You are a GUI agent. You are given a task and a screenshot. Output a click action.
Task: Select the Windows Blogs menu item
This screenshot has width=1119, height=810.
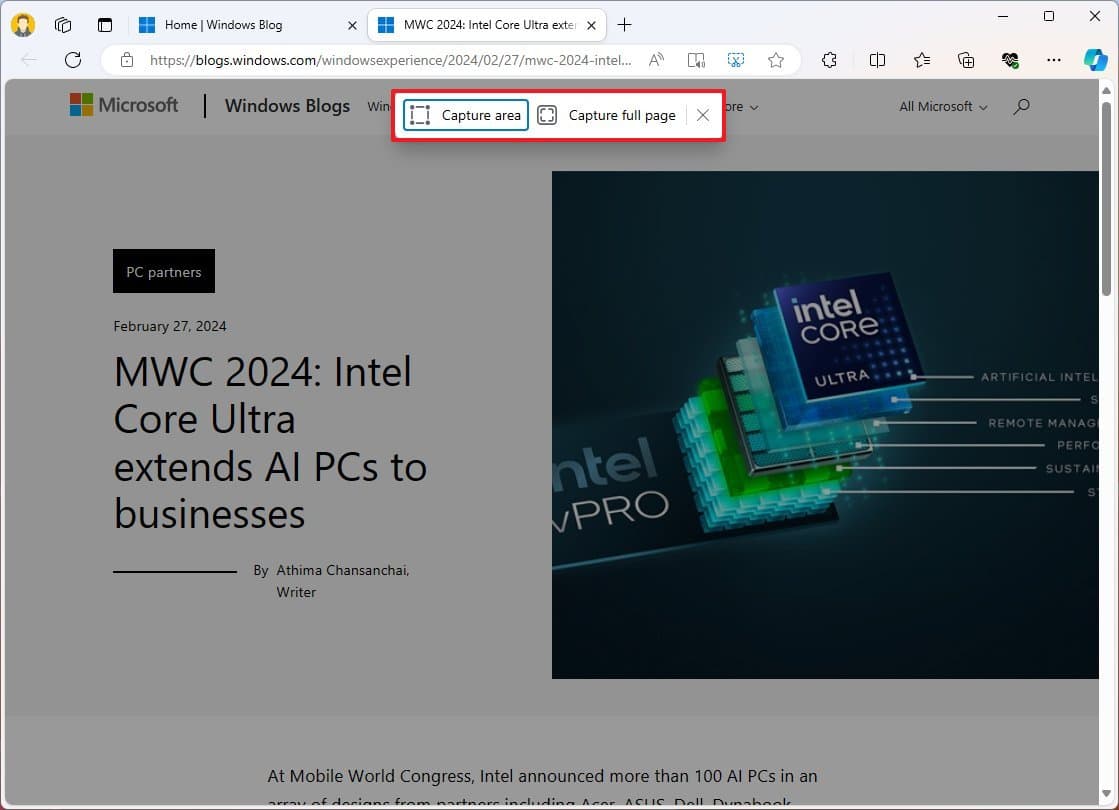[x=287, y=106]
